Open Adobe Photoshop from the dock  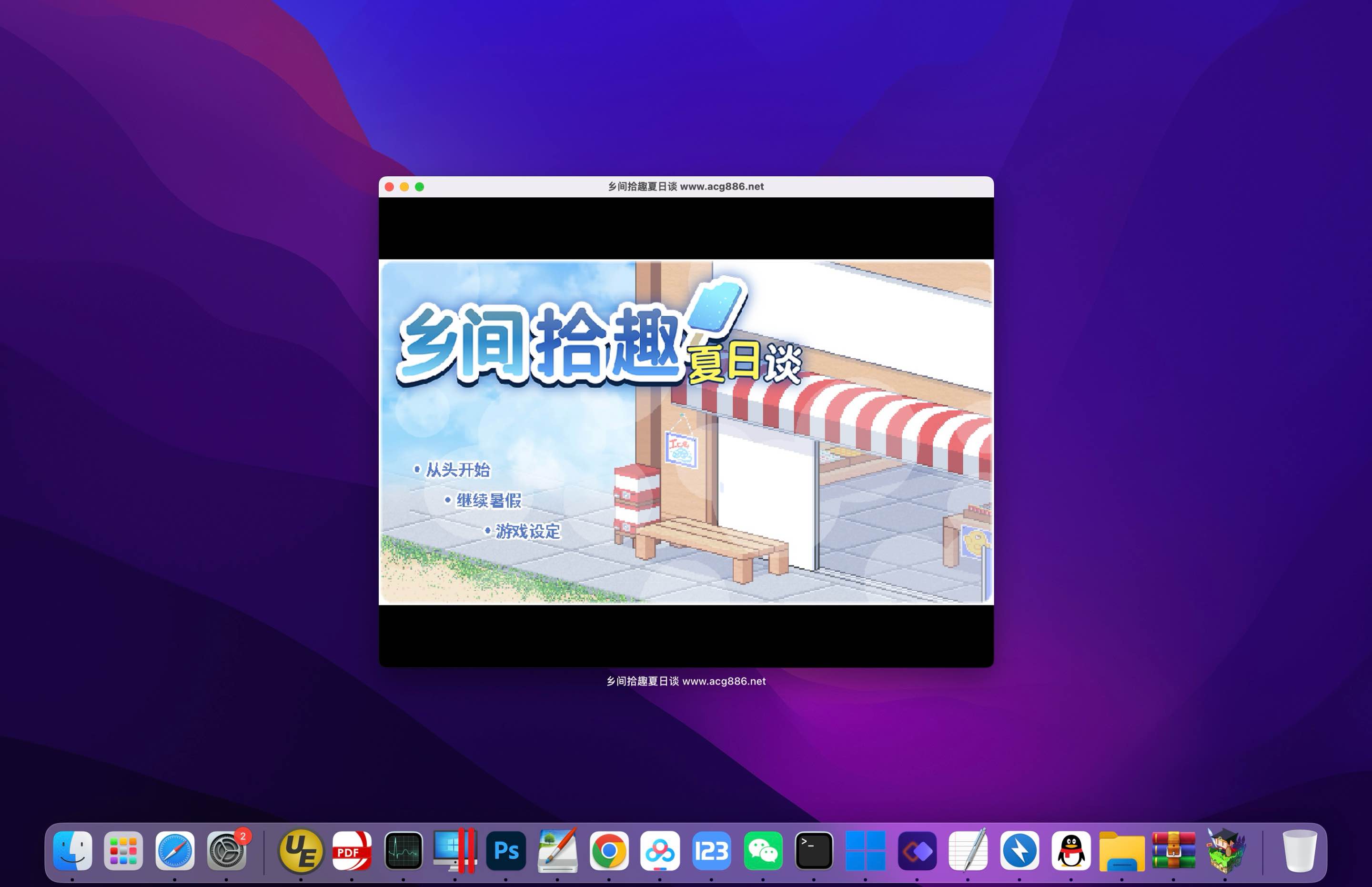[506, 850]
